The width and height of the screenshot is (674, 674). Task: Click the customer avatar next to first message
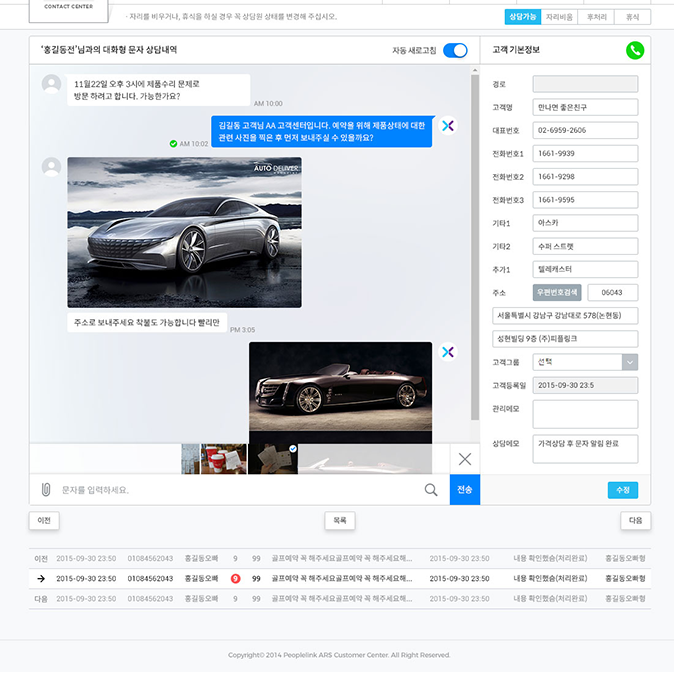point(51,84)
